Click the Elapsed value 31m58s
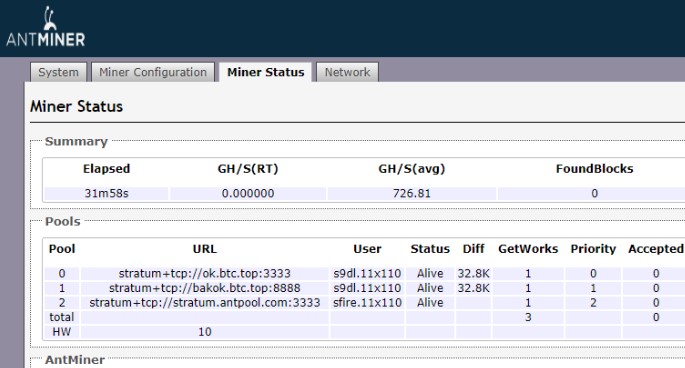This screenshot has width=685, height=368. click(107, 193)
